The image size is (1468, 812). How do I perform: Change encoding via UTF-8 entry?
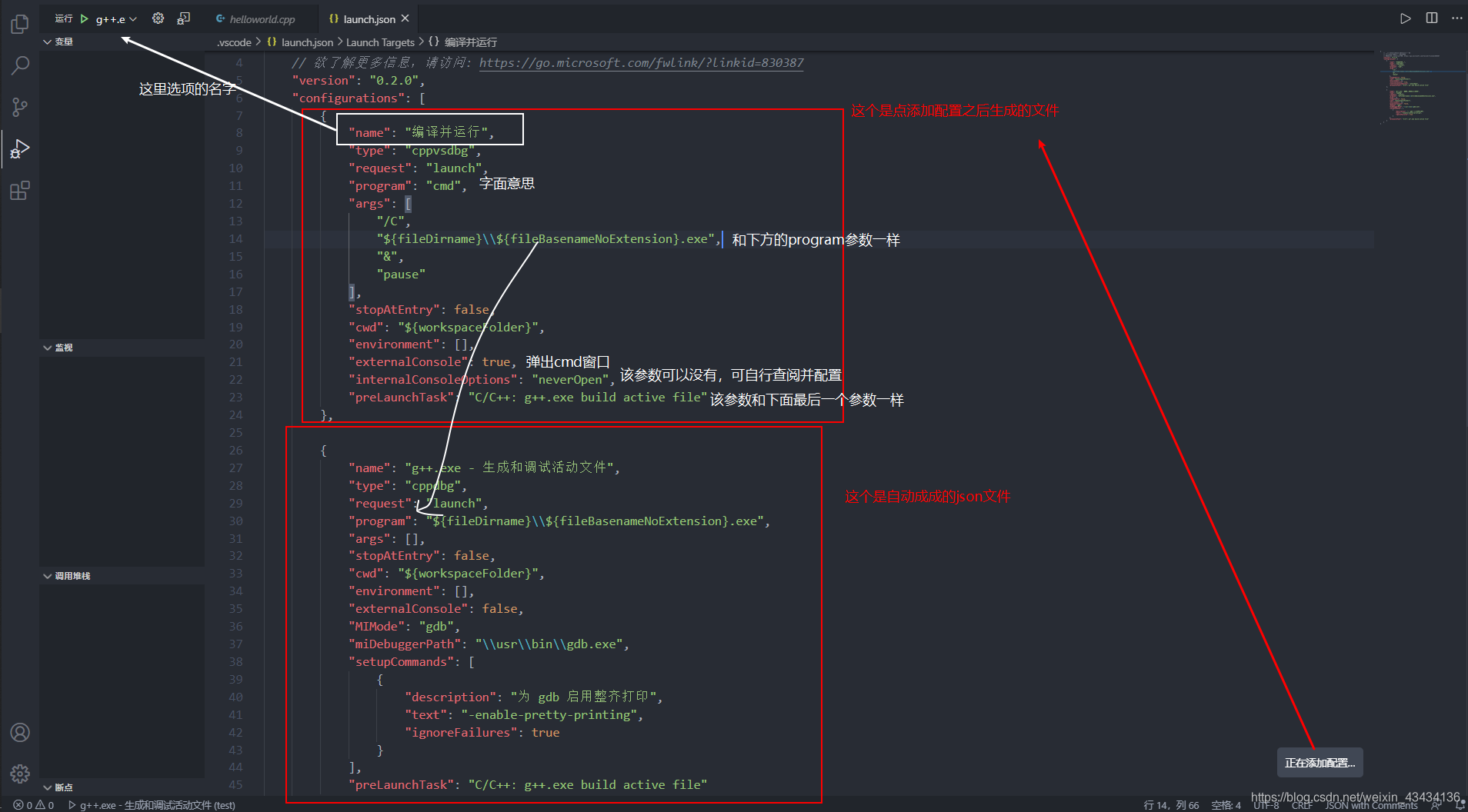[x=1266, y=805]
